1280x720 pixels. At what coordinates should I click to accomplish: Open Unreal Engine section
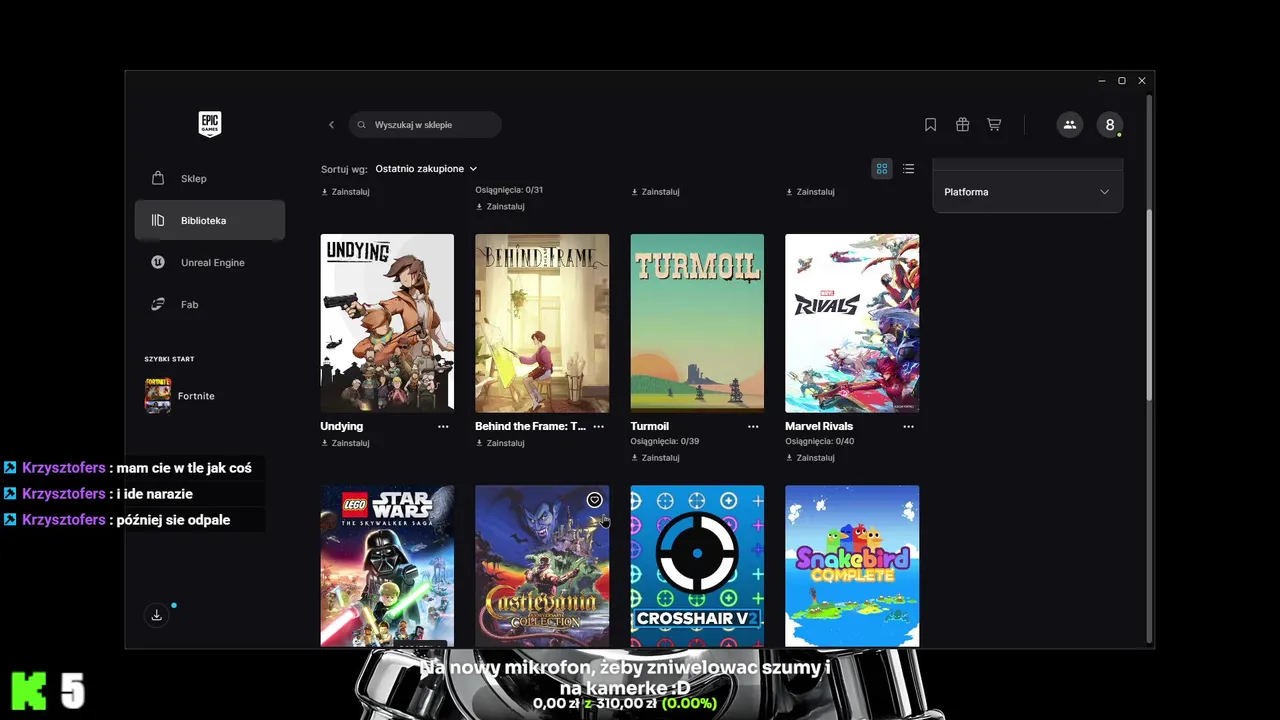pyautogui.click(x=210, y=262)
